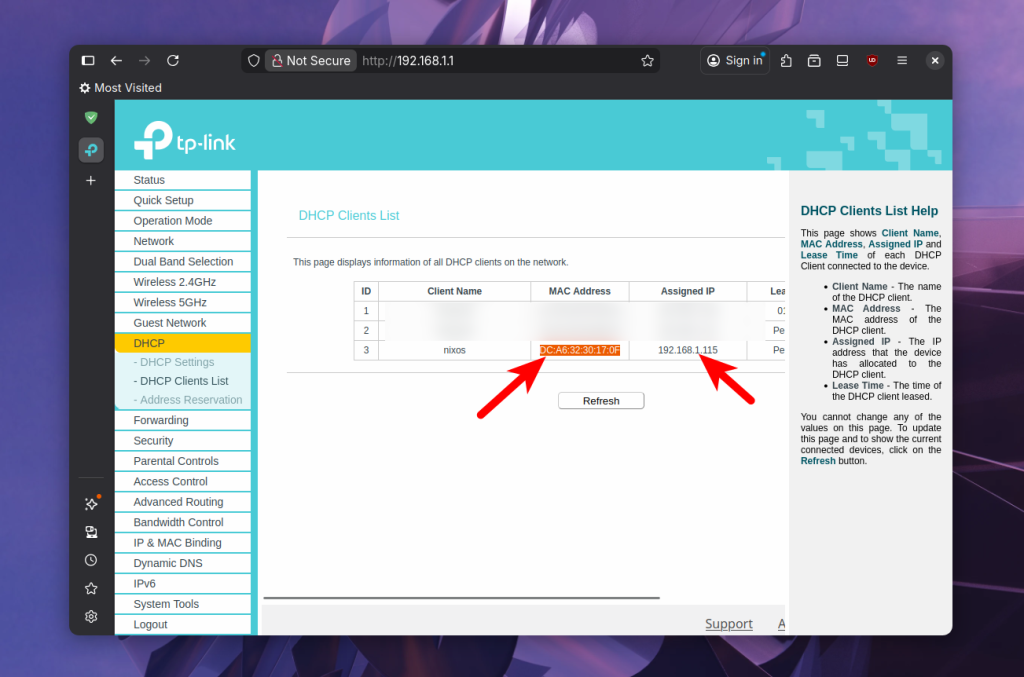The width and height of the screenshot is (1024, 677).
Task: Open new tab with plus icon
Action: [91, 181]
